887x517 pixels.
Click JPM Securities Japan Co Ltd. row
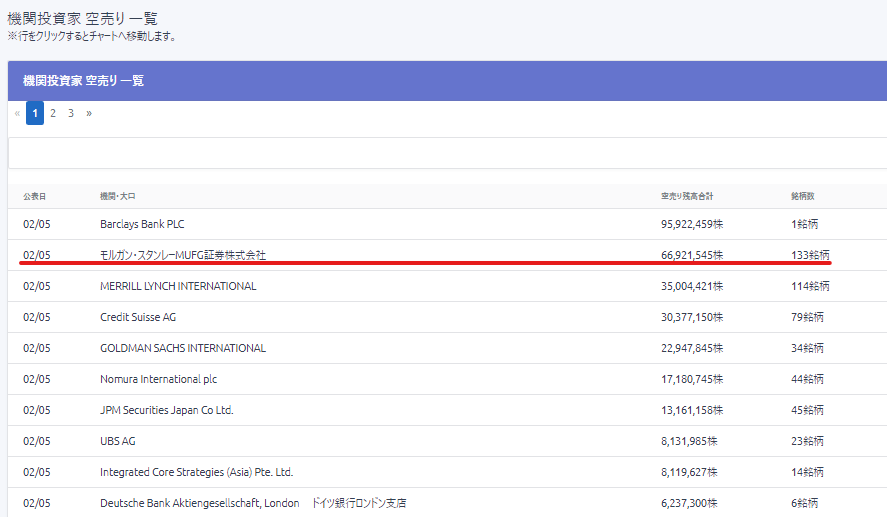pos(167,410)
